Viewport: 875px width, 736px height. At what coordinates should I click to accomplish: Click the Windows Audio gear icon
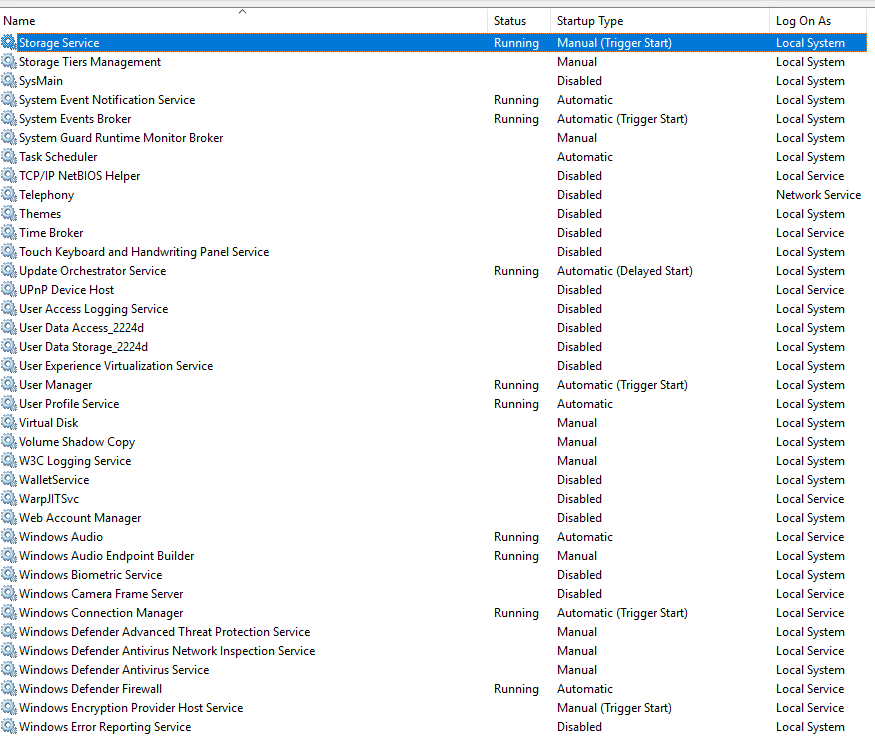[x=9, y=536]
